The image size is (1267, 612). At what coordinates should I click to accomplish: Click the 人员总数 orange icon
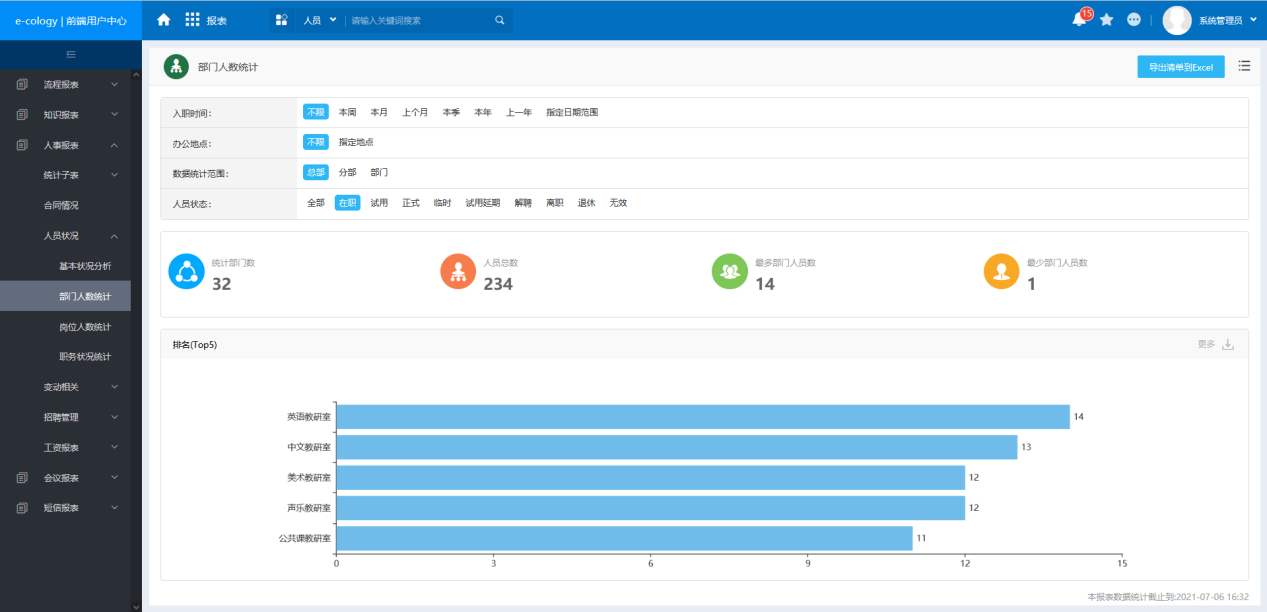click(x=458, y=271)
